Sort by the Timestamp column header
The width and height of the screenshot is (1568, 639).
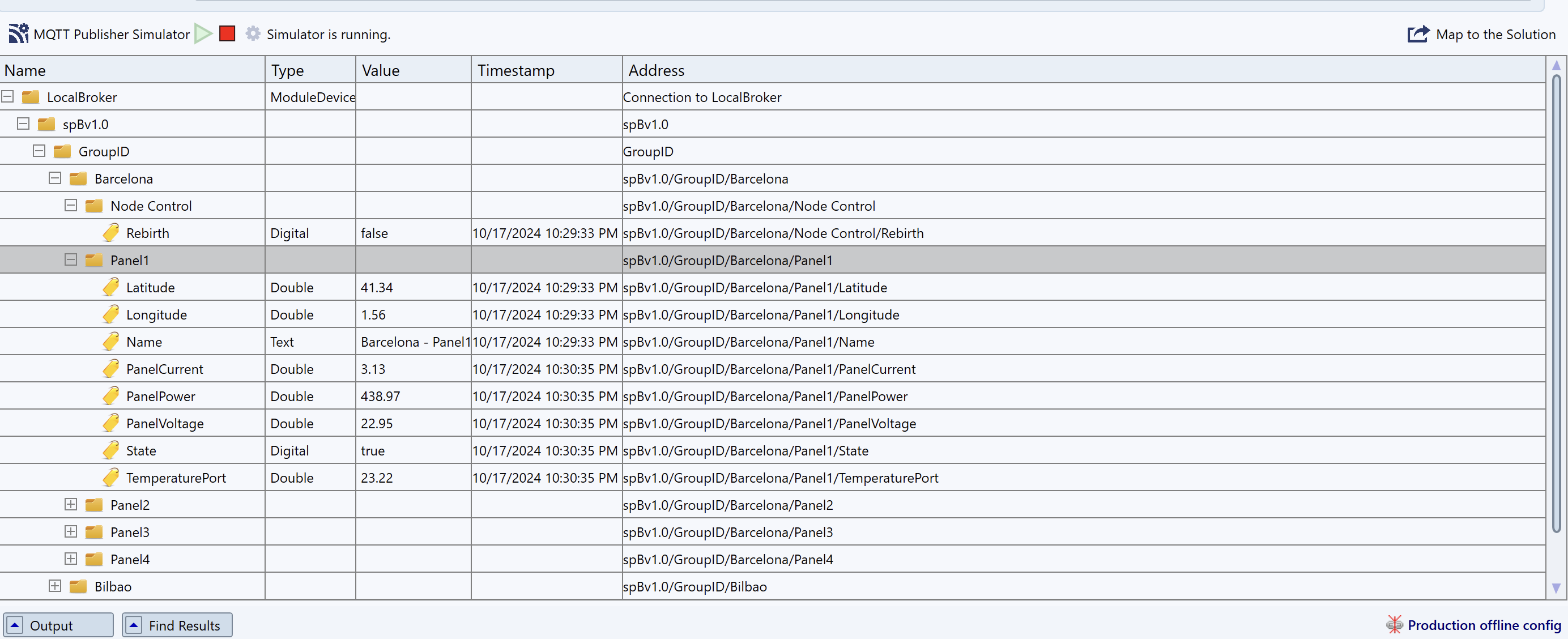point(547,70)
